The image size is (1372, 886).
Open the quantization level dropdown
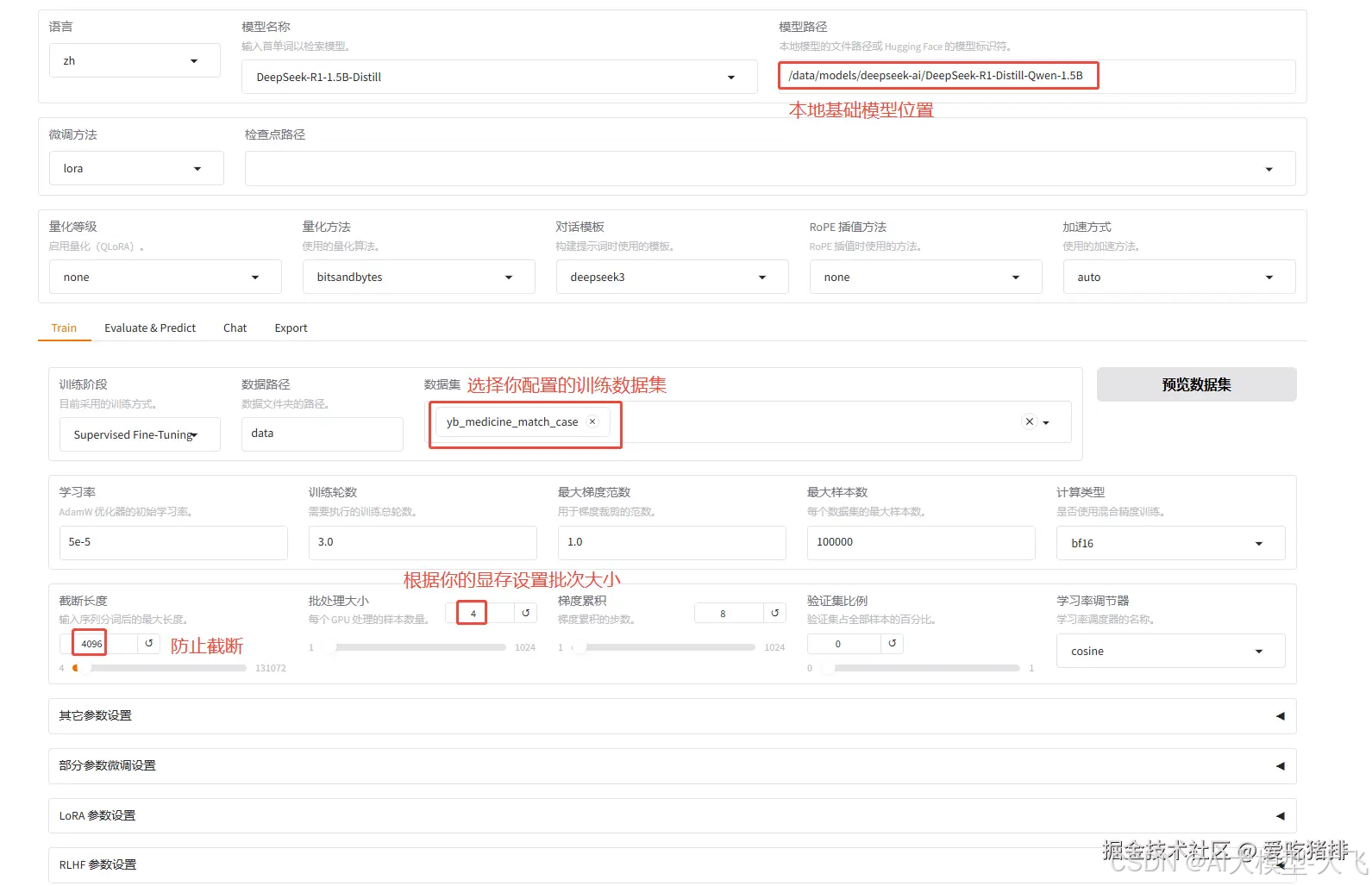(165, 277)
